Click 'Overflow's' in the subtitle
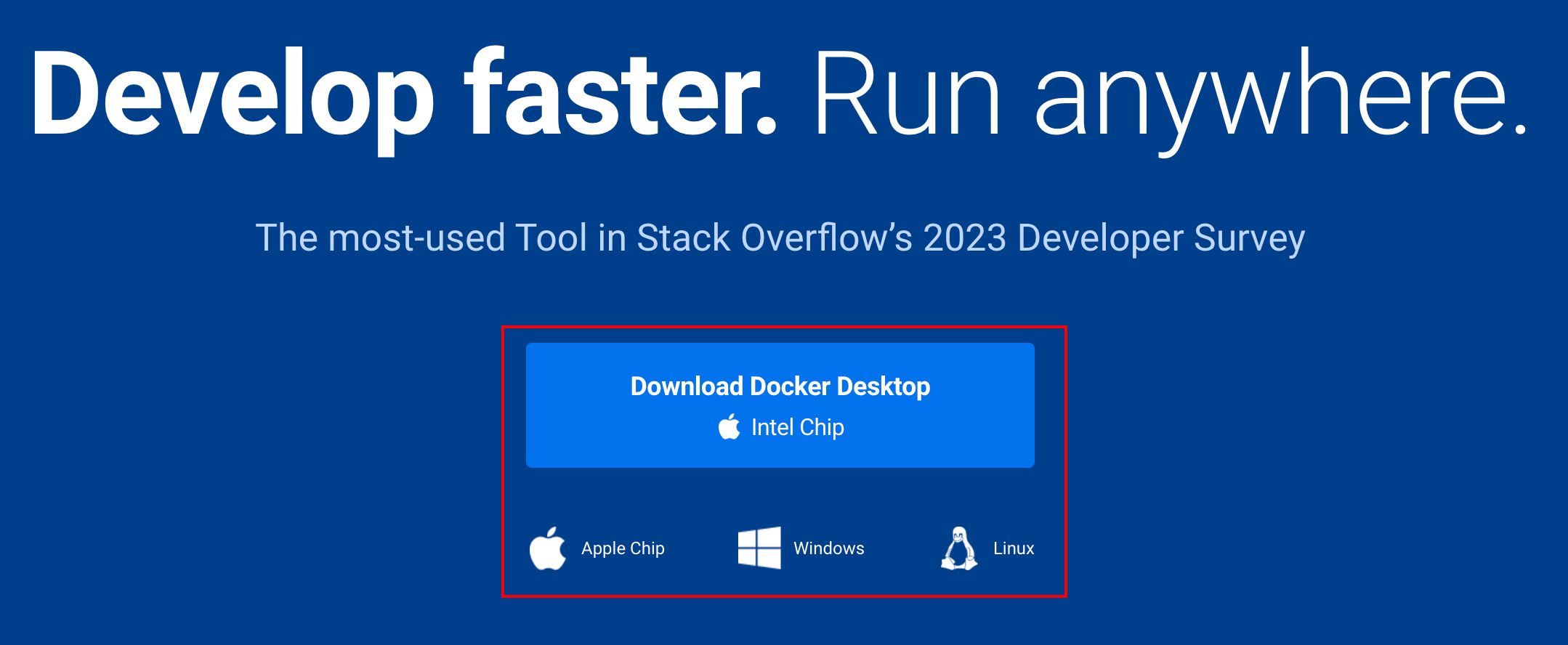This screenshot has width=1568, height=645. coord(826,238)
